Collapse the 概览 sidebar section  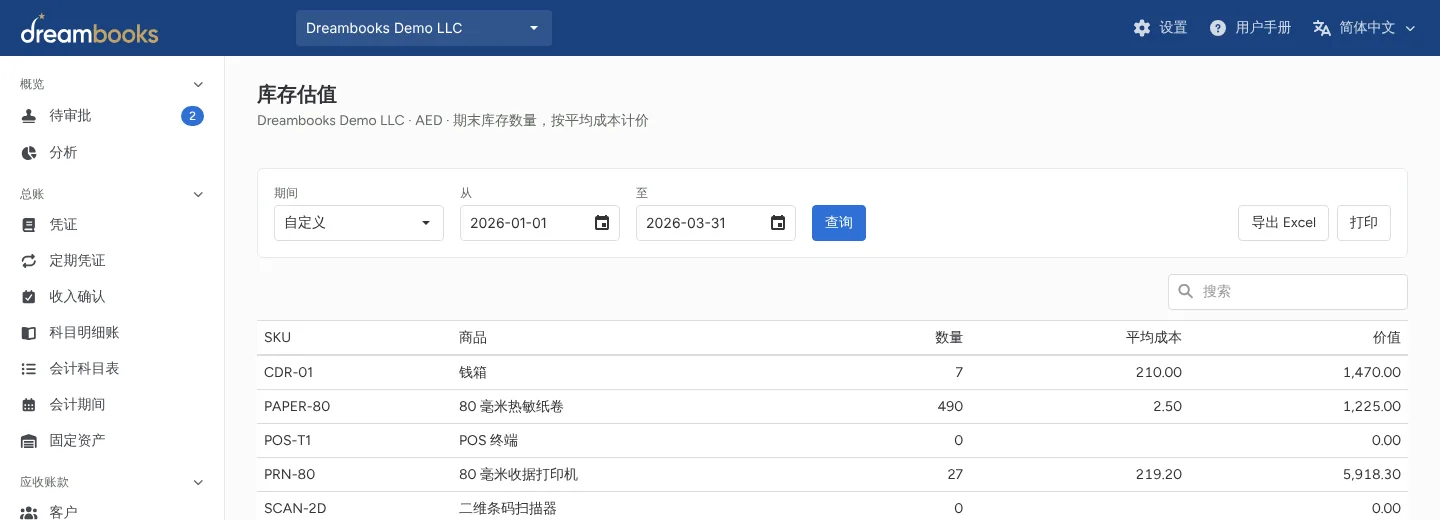pyautogui.click(x=198, y=84)
